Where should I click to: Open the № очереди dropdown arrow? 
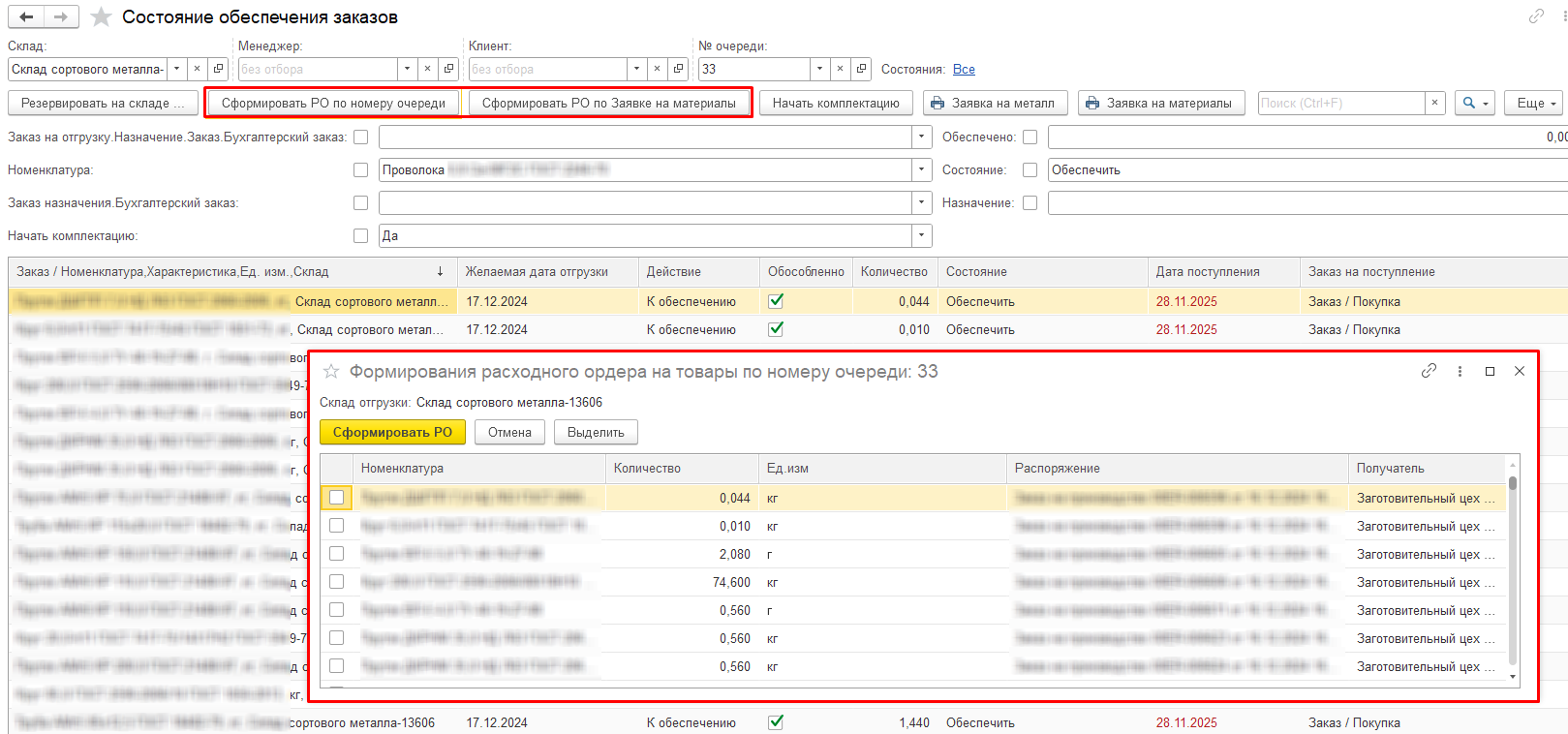point(819,69)
